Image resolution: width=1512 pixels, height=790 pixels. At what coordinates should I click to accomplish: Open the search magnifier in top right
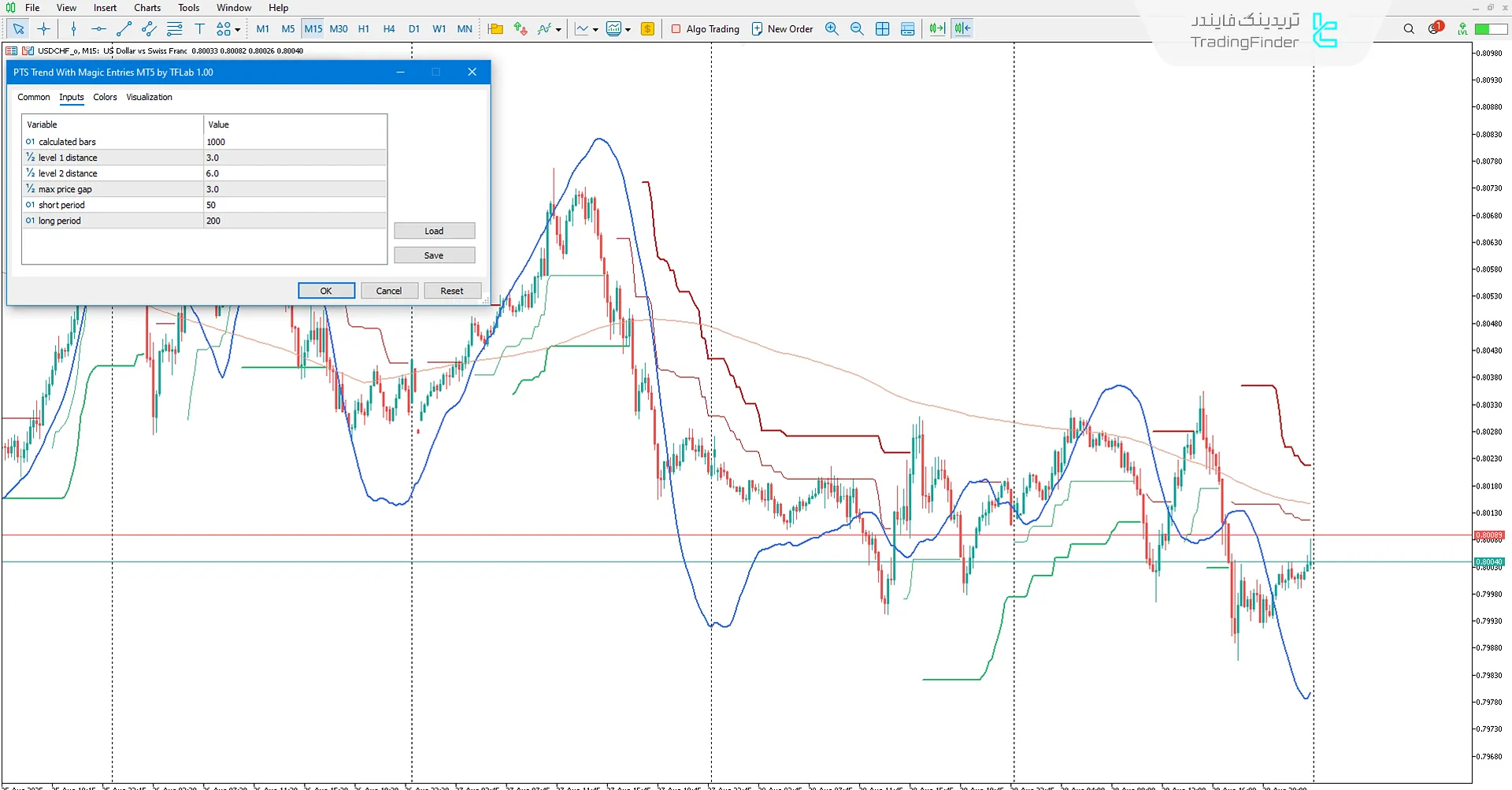pyautogui.click(x=1409, y=29)
